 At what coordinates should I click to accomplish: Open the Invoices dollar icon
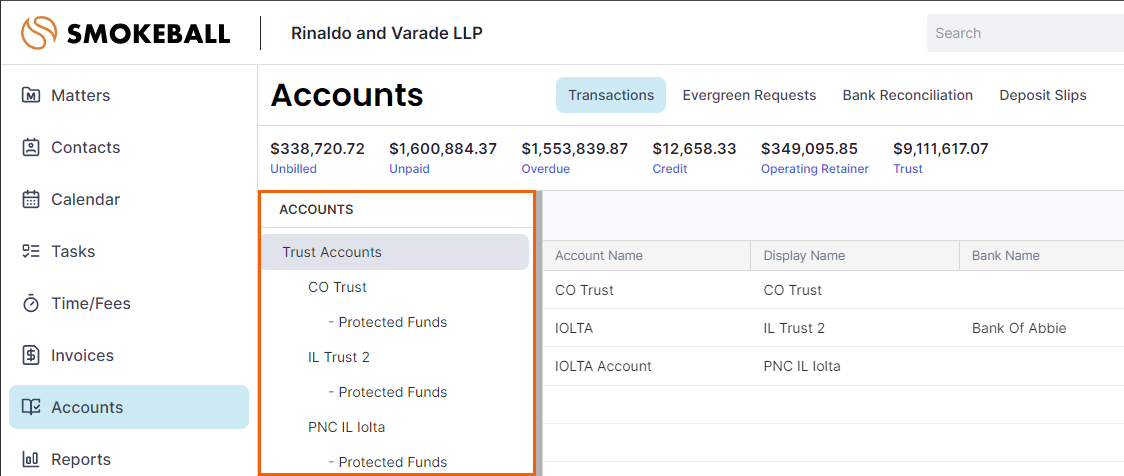[x=31, y=356]
